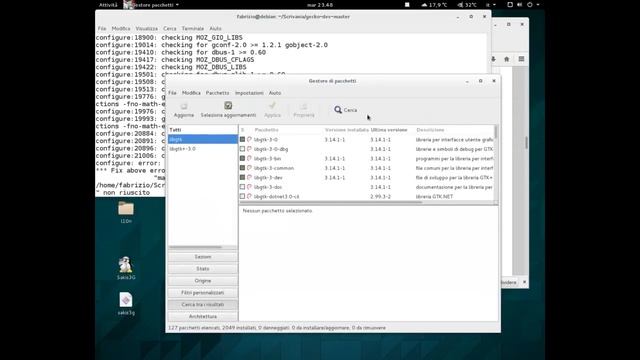This screenshot has height=360, width=640.
Task: Click Attività in the top bar
Action: coord(108,5)
